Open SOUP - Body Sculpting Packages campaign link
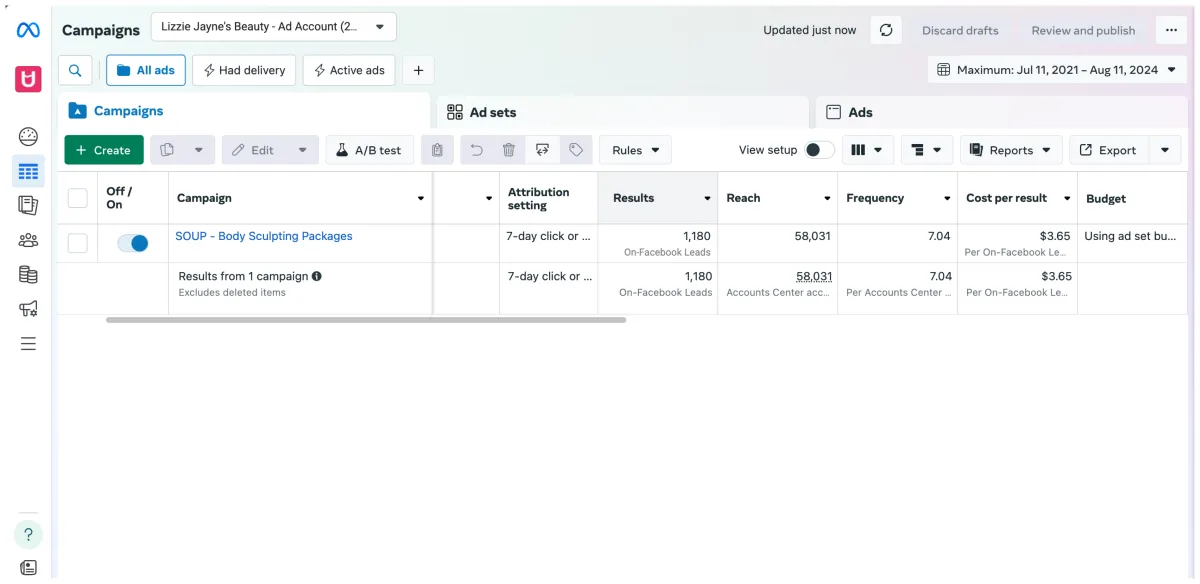Screen dimensions: 1200x584 pos(264,236)
